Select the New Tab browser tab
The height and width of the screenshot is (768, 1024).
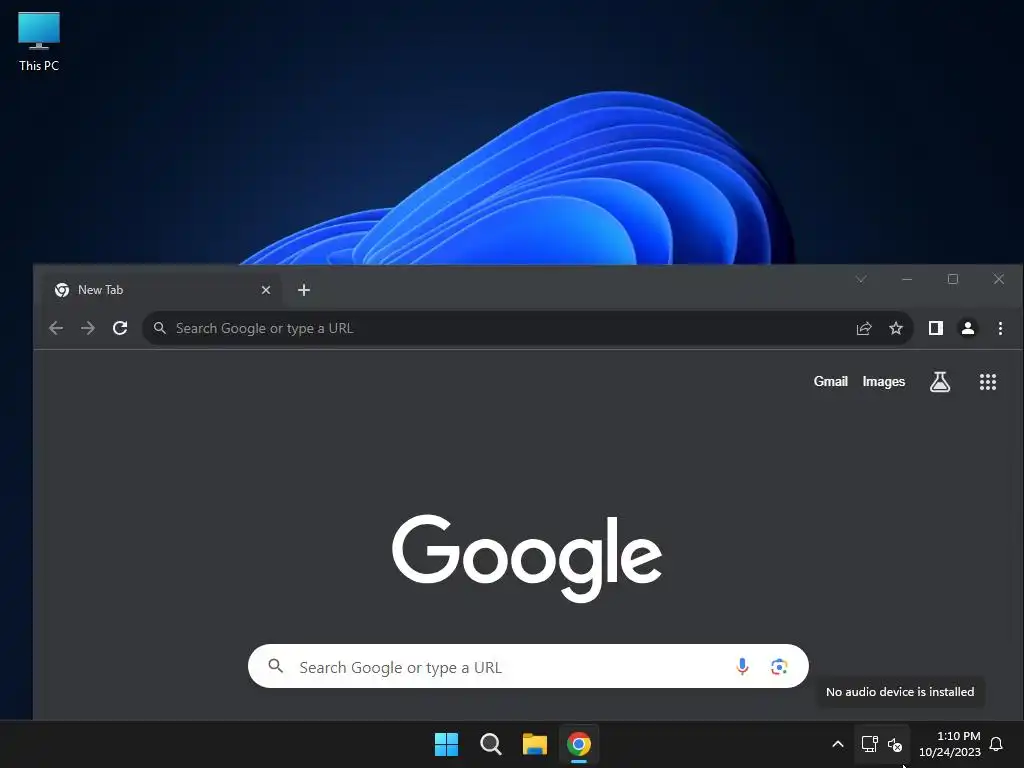pos(162,290)
